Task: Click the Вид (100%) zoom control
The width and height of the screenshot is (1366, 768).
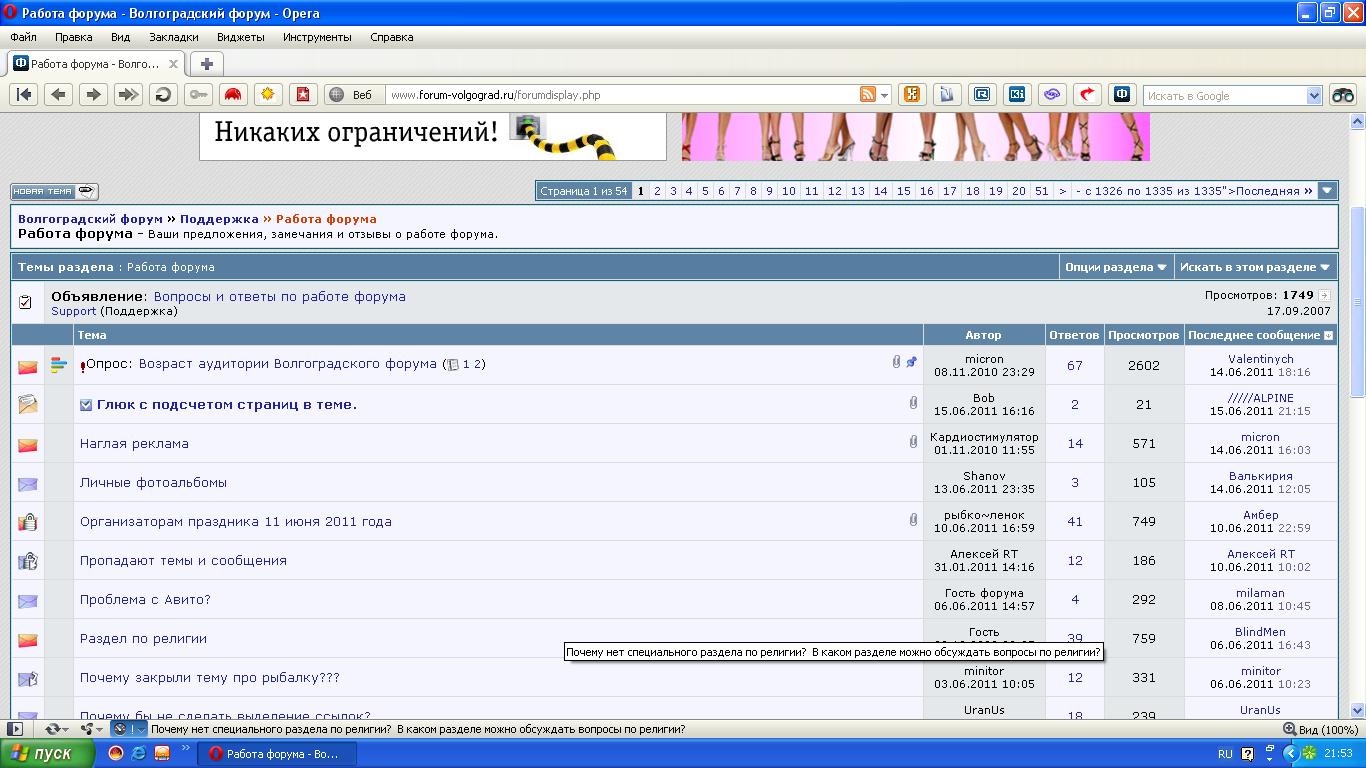Action: 1322,730
